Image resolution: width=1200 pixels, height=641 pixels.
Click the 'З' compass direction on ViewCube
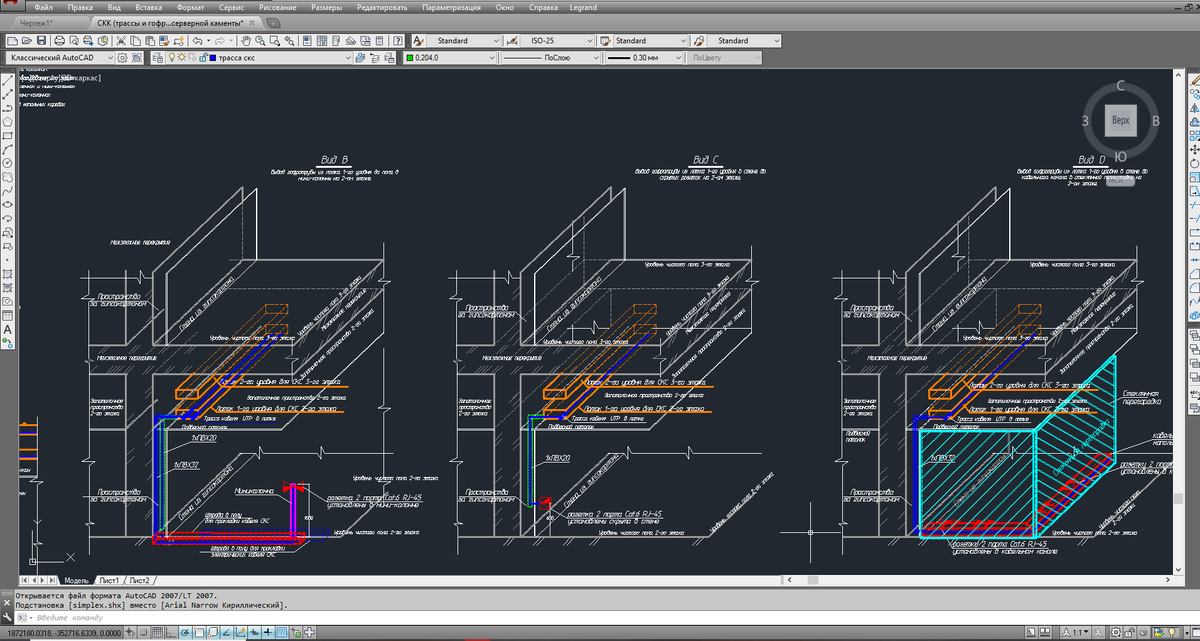coord(1085,120)
